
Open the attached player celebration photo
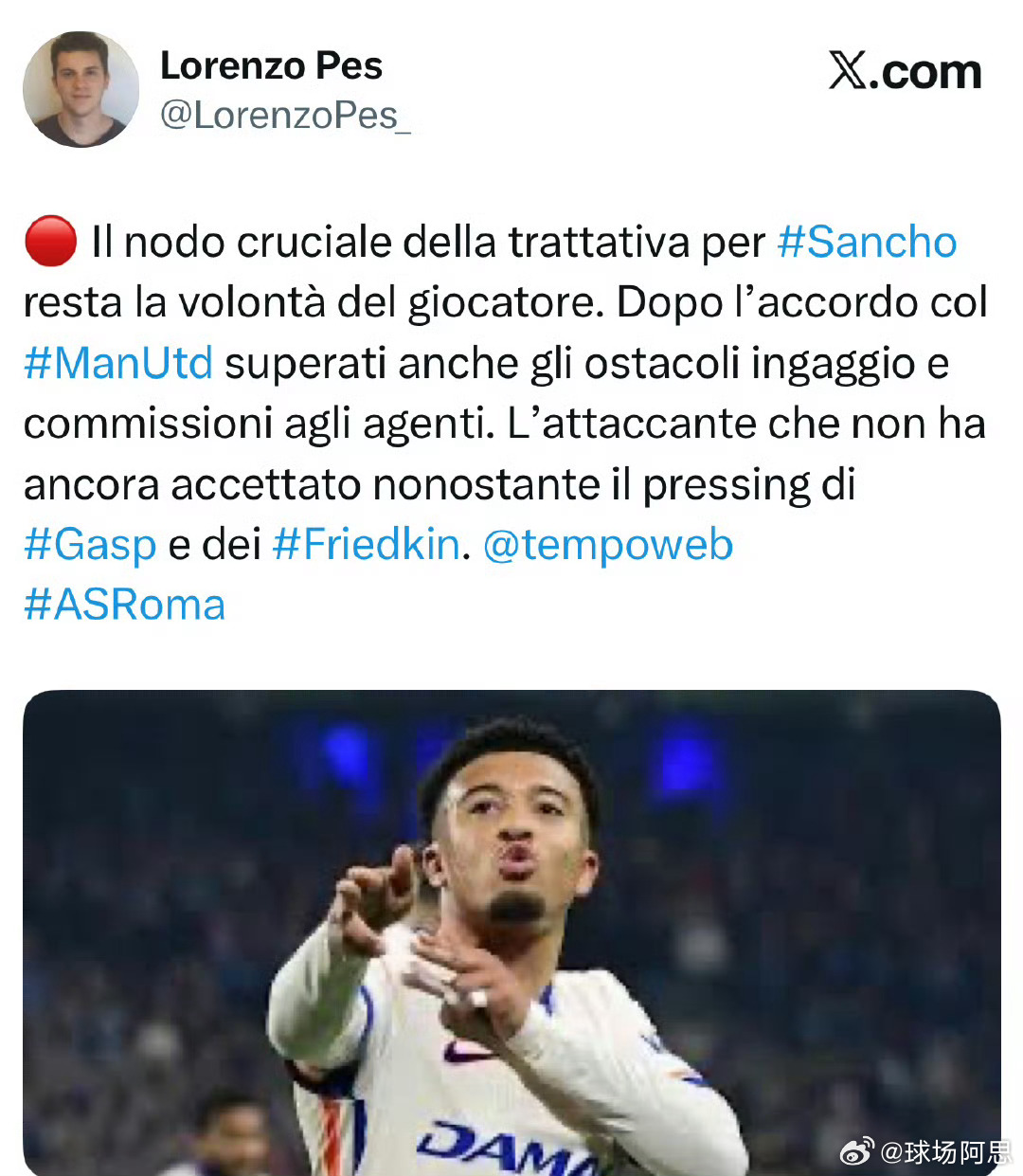pos(511,932)
